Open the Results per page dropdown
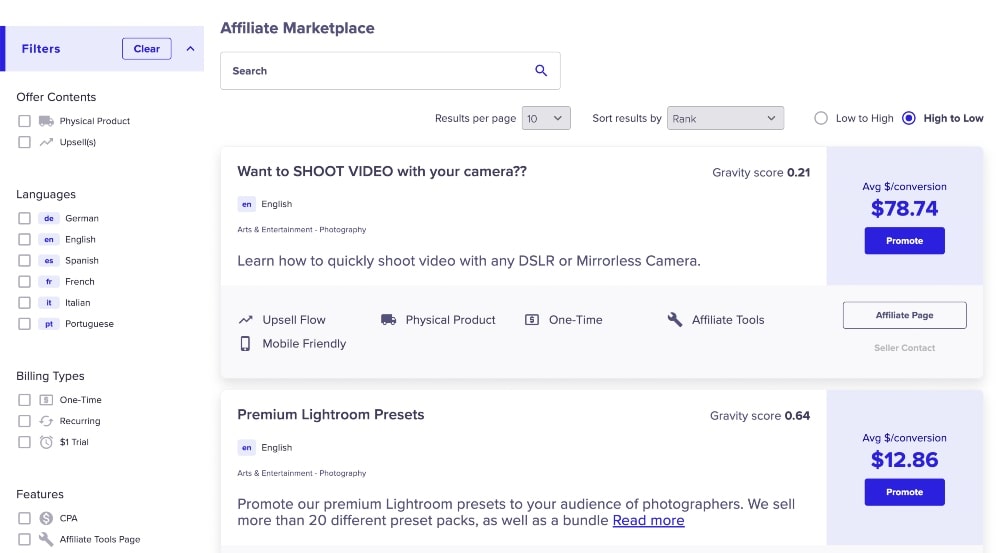This screenshot has width=1000, height=553. click(x=546, y=118)
